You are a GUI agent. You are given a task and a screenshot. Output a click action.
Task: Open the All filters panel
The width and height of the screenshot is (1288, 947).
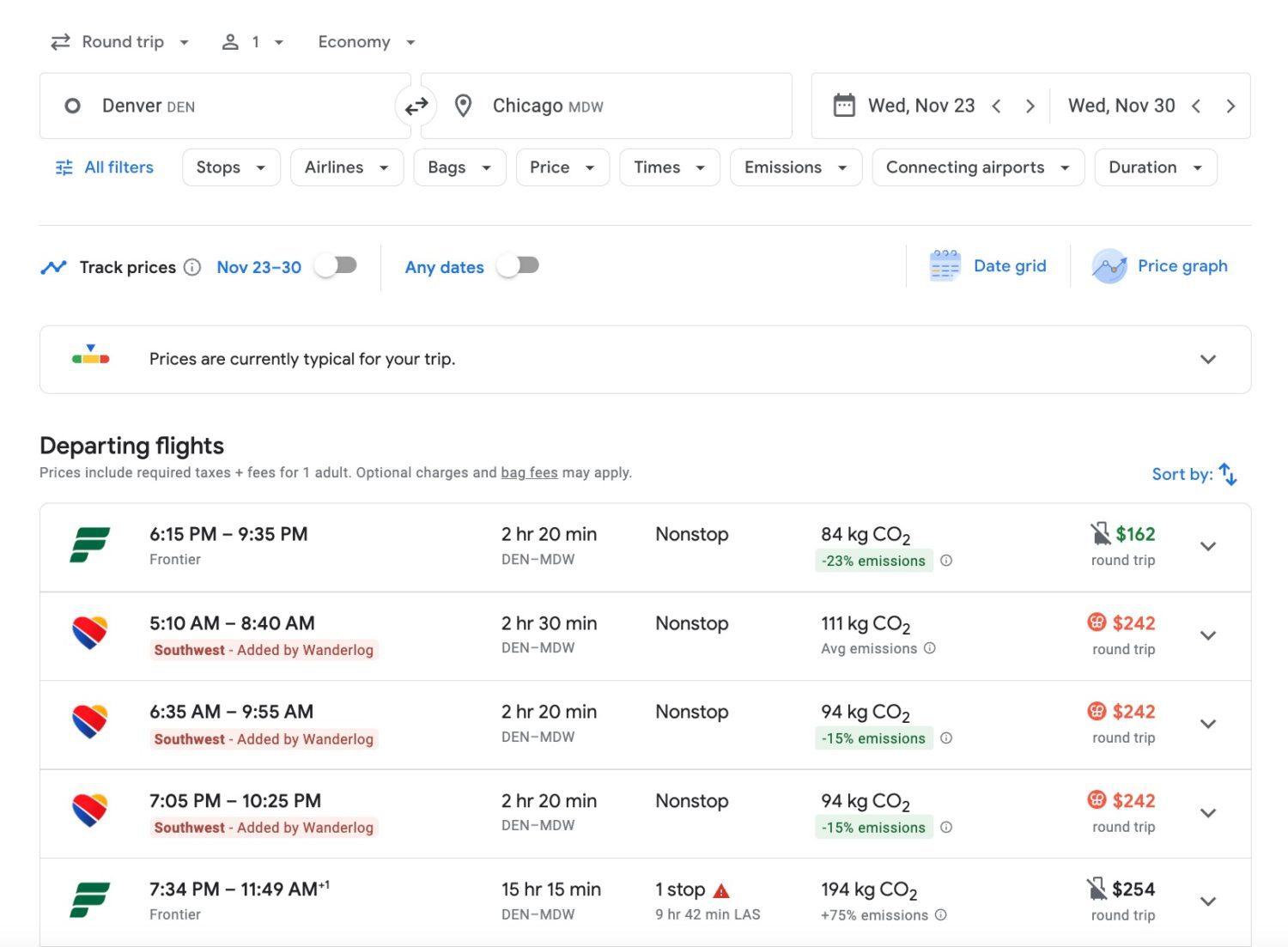103,167
